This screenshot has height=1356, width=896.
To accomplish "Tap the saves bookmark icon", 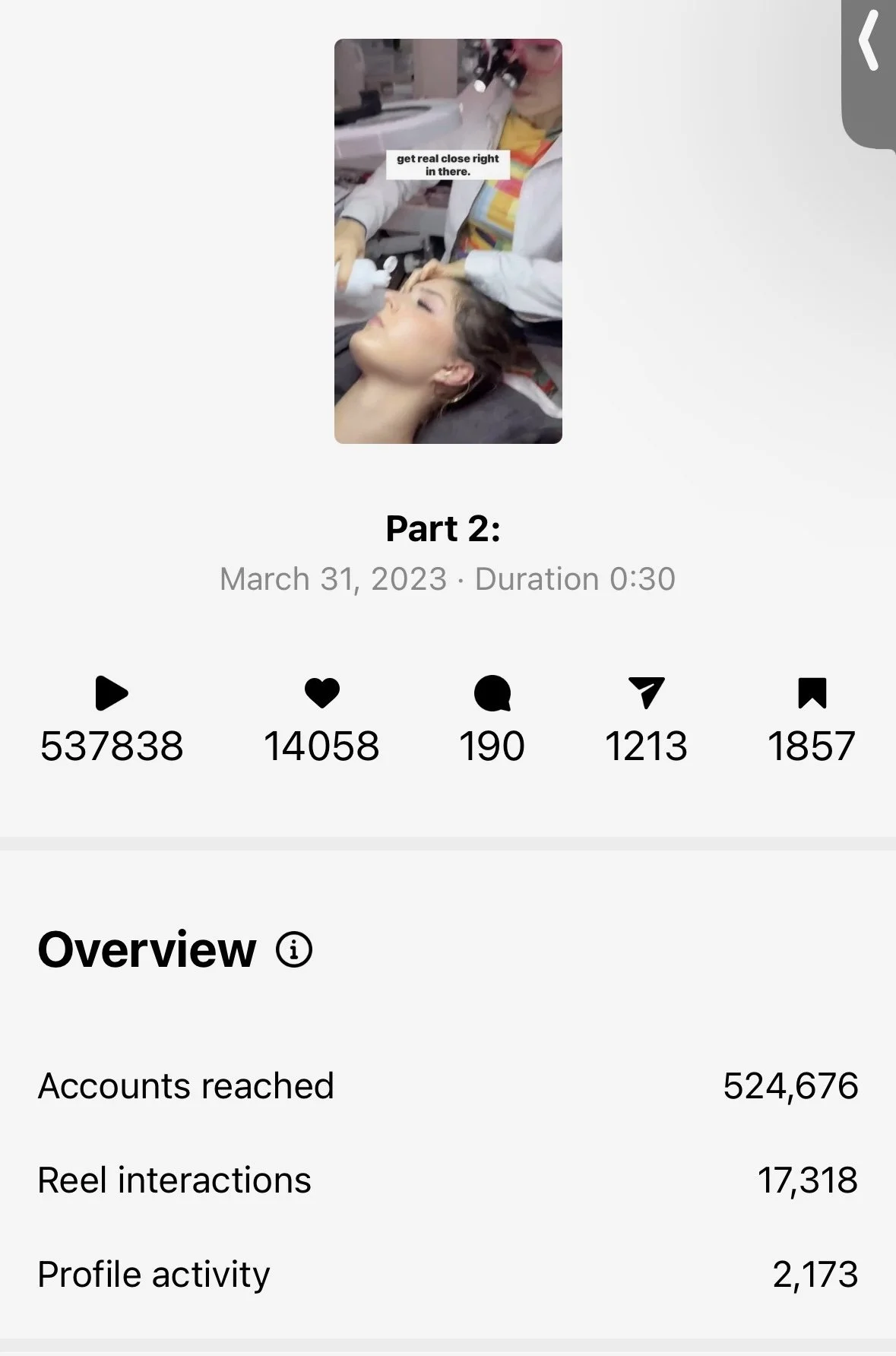I will [x=812, y=692].
